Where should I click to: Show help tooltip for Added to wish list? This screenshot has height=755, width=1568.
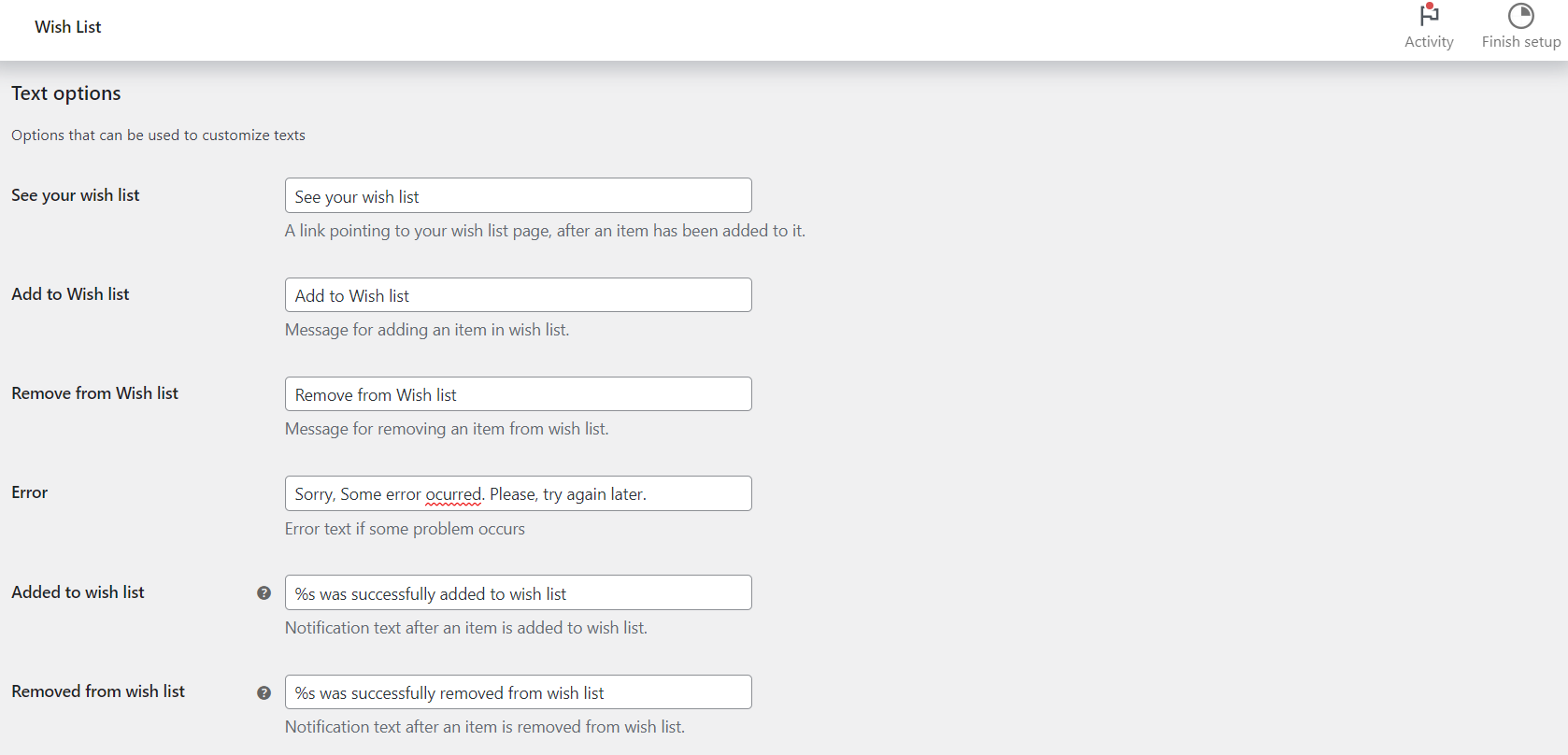pyautogui.click(x=264, y=592)
